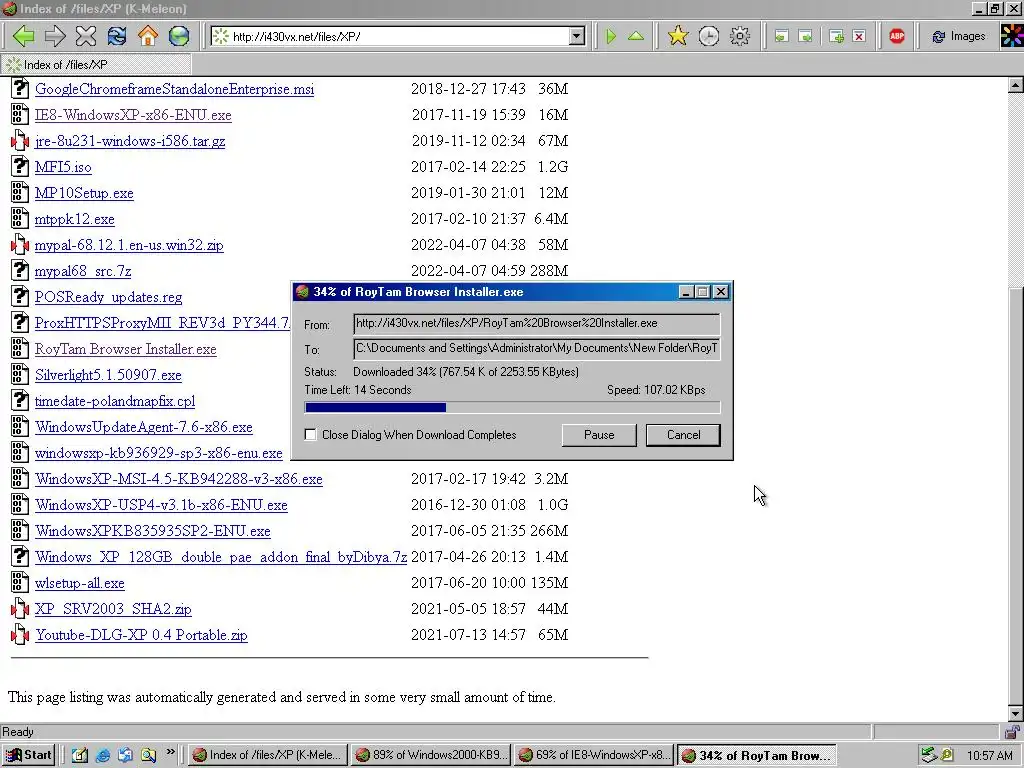Image resolution: width=1024 pixels, height=768 pixels.
Task: Click the To path field in download dialog
Action: [x=537, y=348]
